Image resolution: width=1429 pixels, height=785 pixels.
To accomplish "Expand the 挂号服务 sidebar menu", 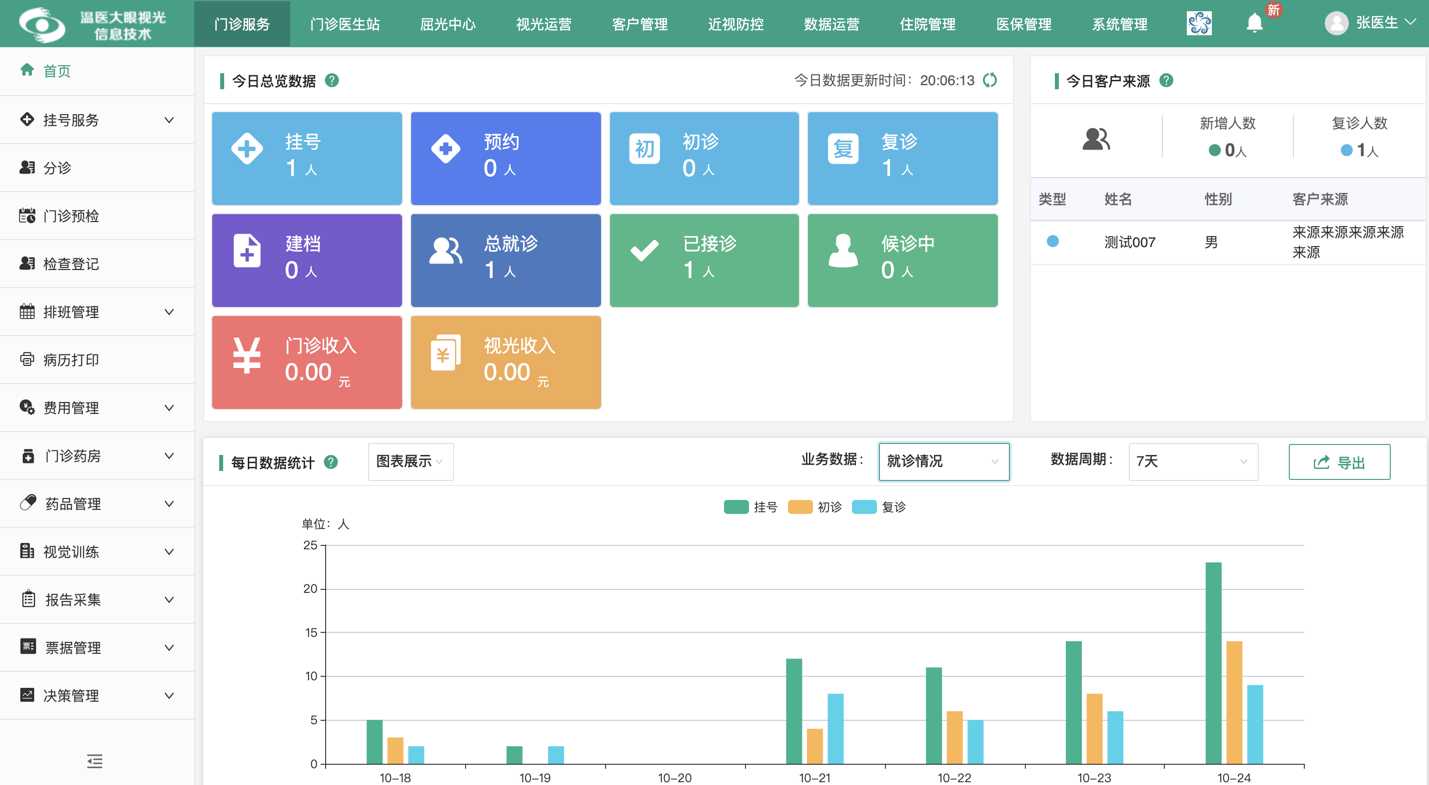I will tap(97, 119).
